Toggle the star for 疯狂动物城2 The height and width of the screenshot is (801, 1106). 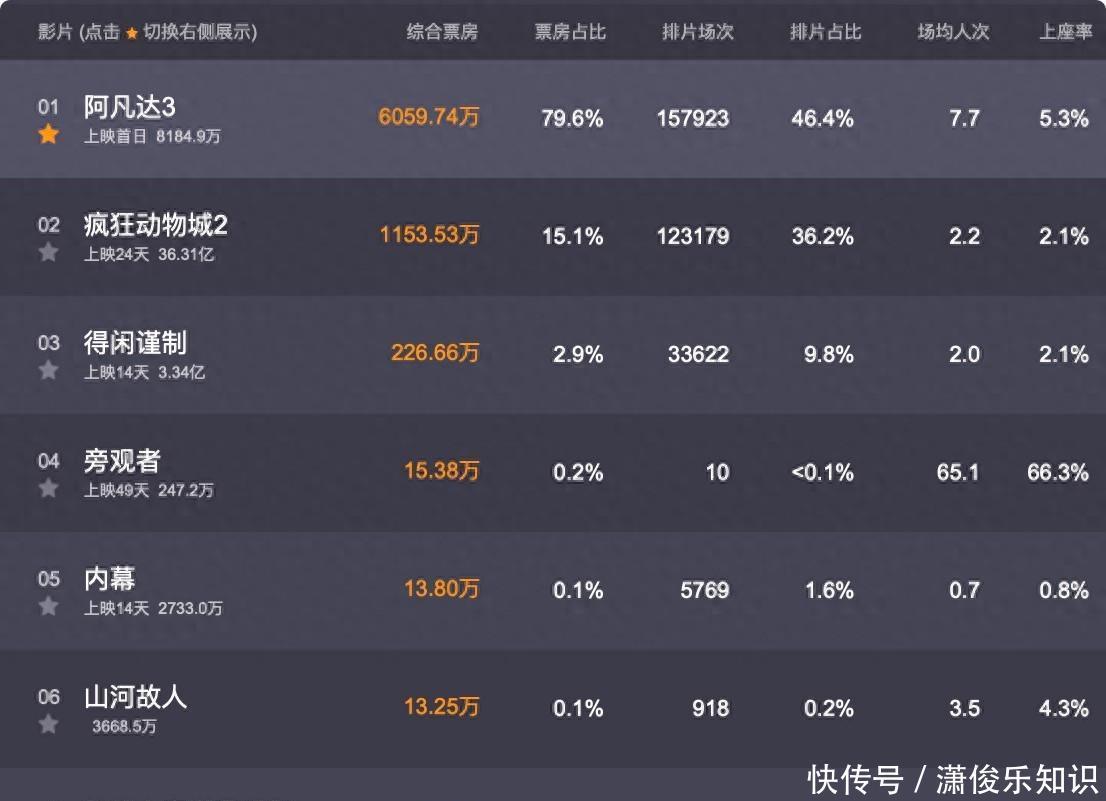point(47,252)
